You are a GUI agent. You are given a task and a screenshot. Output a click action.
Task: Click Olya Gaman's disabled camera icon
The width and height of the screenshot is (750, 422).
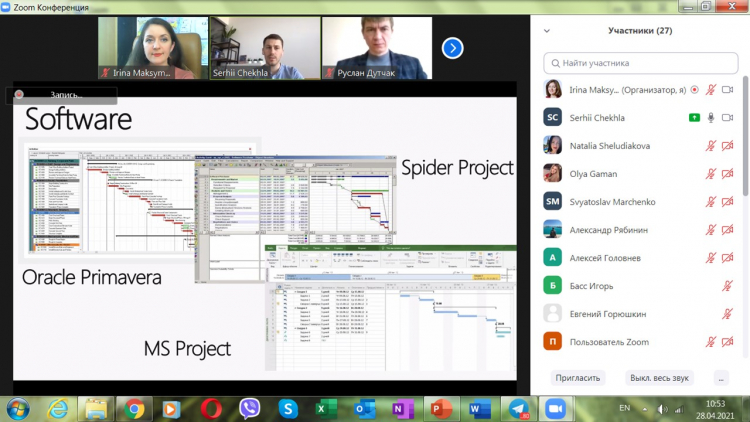click(x=727, y=173)
